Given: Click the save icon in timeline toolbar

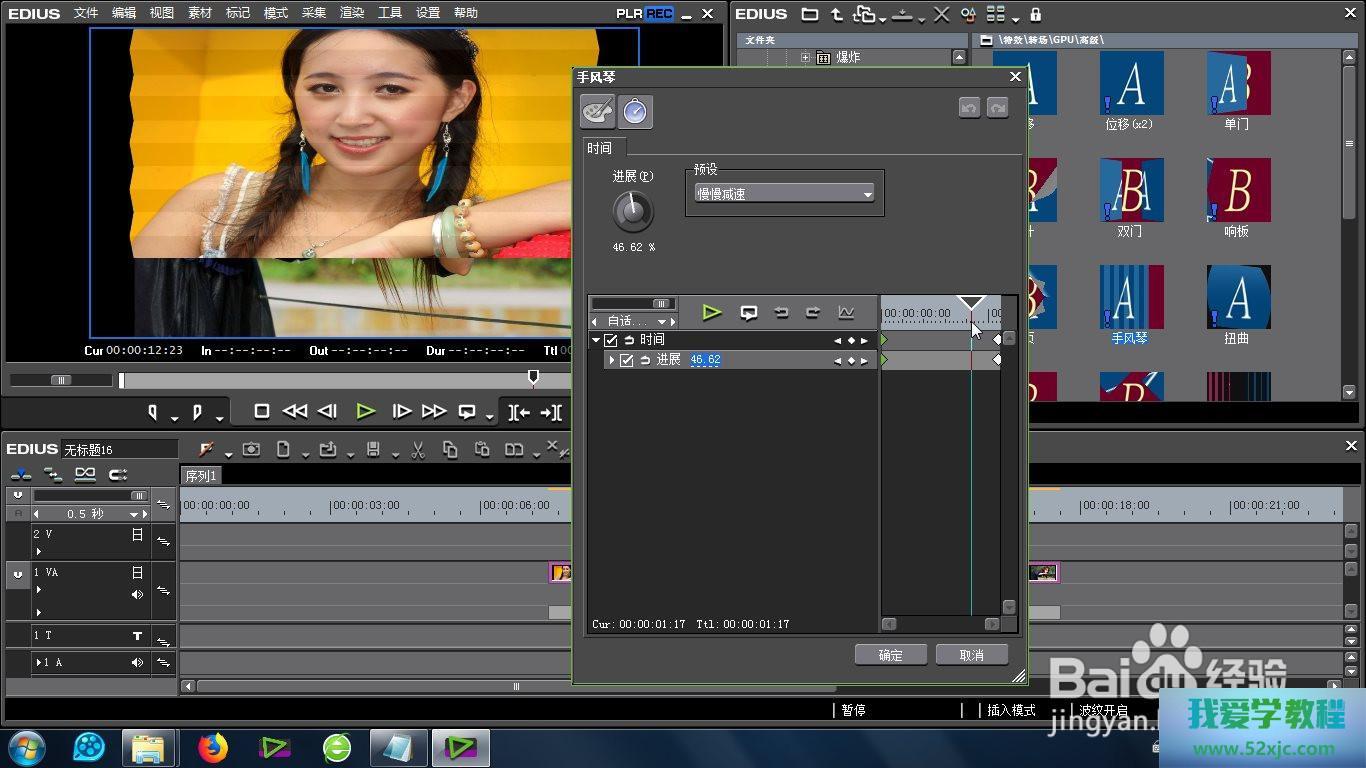Looking at the screenshot, I should 373,450.
